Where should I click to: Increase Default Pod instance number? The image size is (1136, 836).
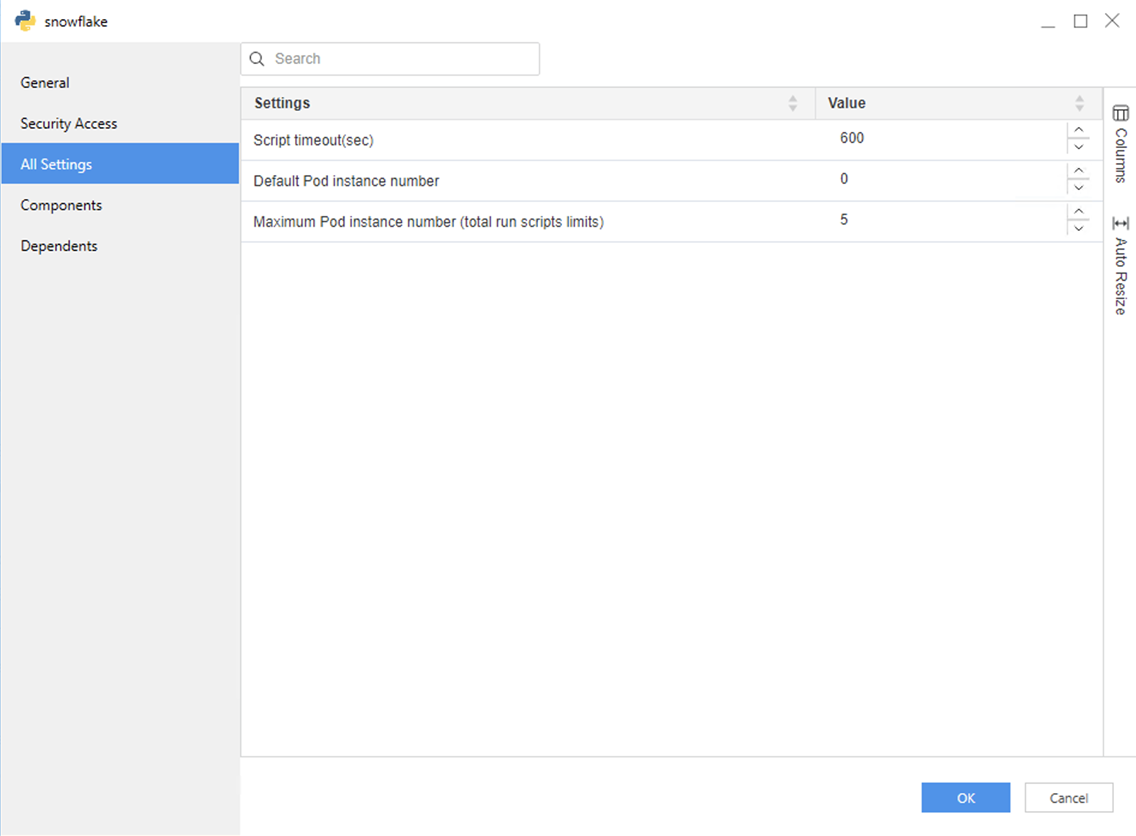pos(1078,171)
